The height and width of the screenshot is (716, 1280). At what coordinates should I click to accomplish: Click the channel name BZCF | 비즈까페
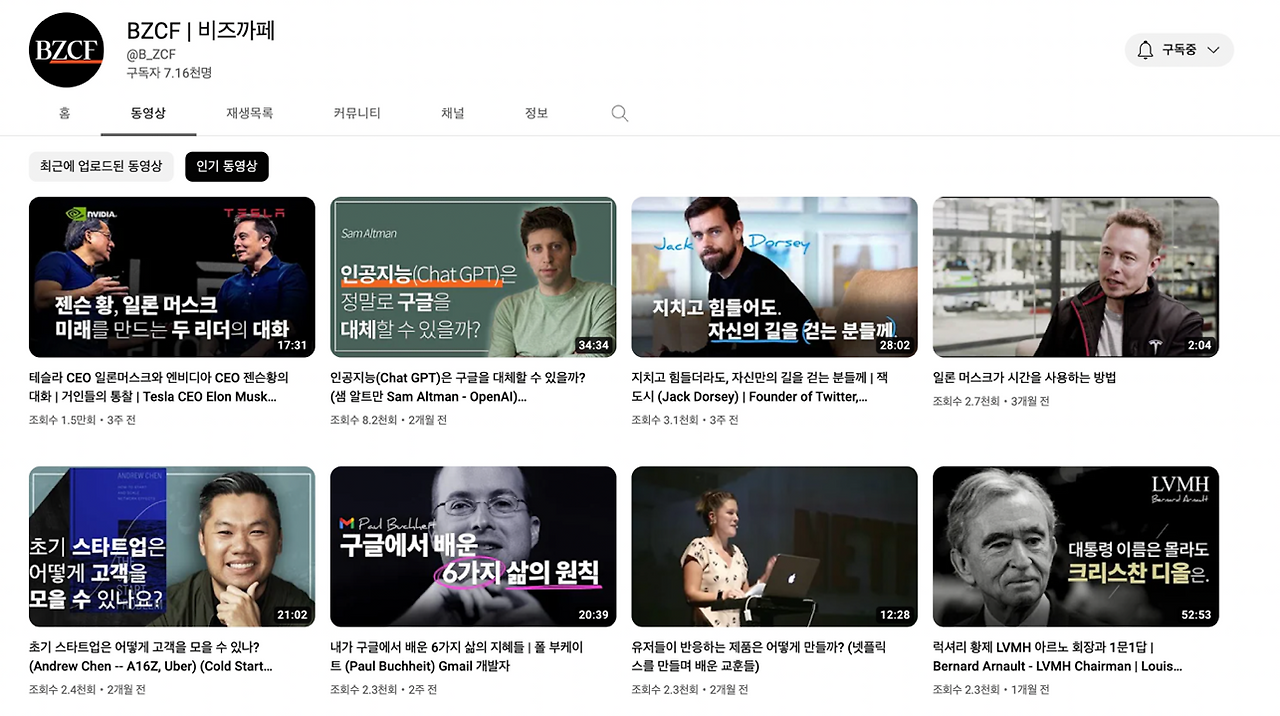200,30
